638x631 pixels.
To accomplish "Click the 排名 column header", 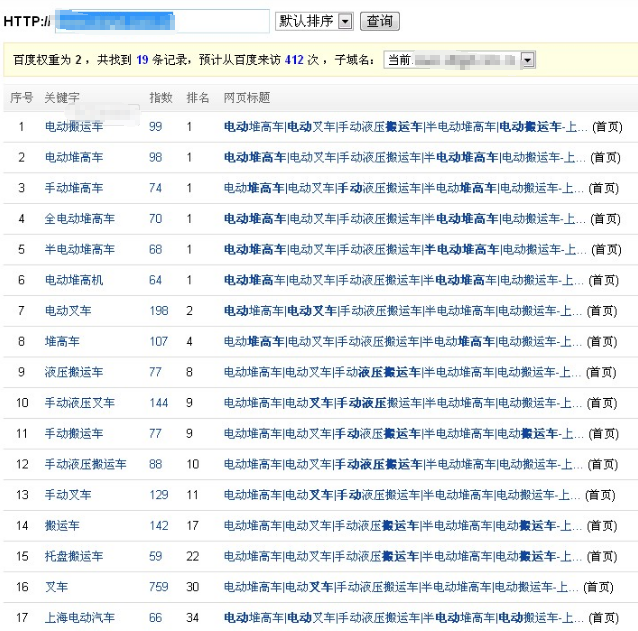I will (198, 98).
